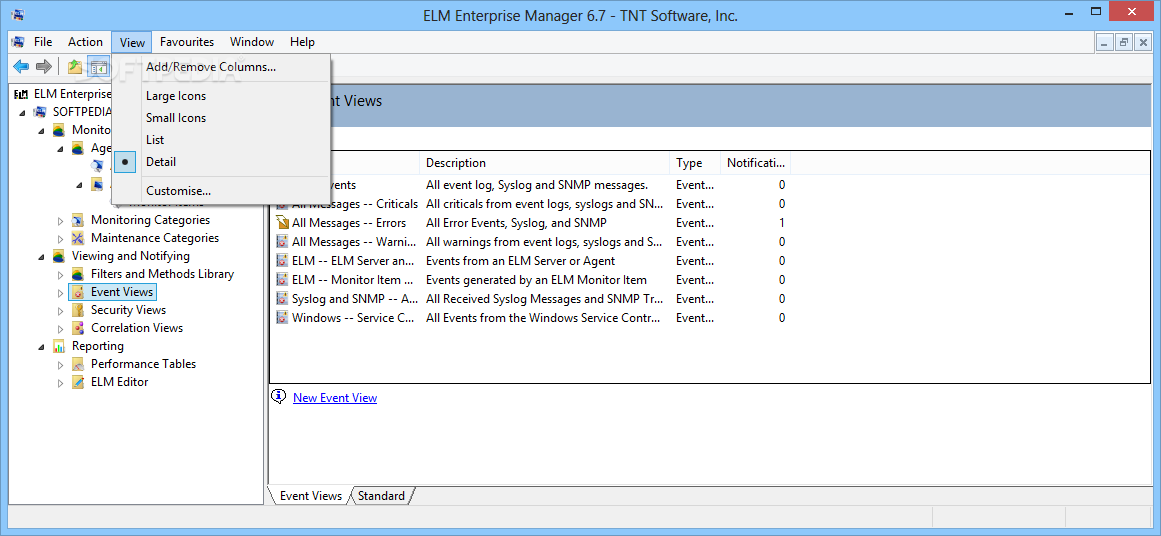Select the Detail radio bullet in View menu

(x=126, y=161)
